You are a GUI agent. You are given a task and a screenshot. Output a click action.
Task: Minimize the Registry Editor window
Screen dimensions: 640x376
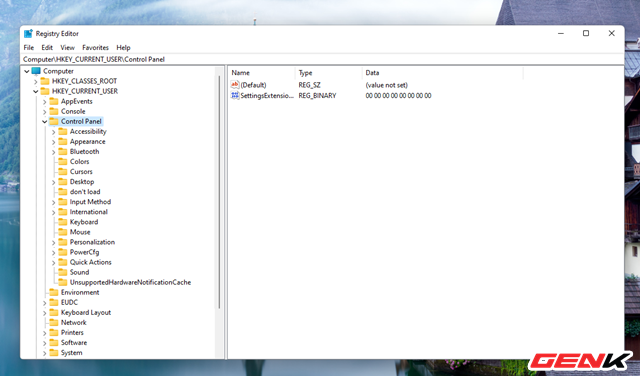(x=561, y=33)
